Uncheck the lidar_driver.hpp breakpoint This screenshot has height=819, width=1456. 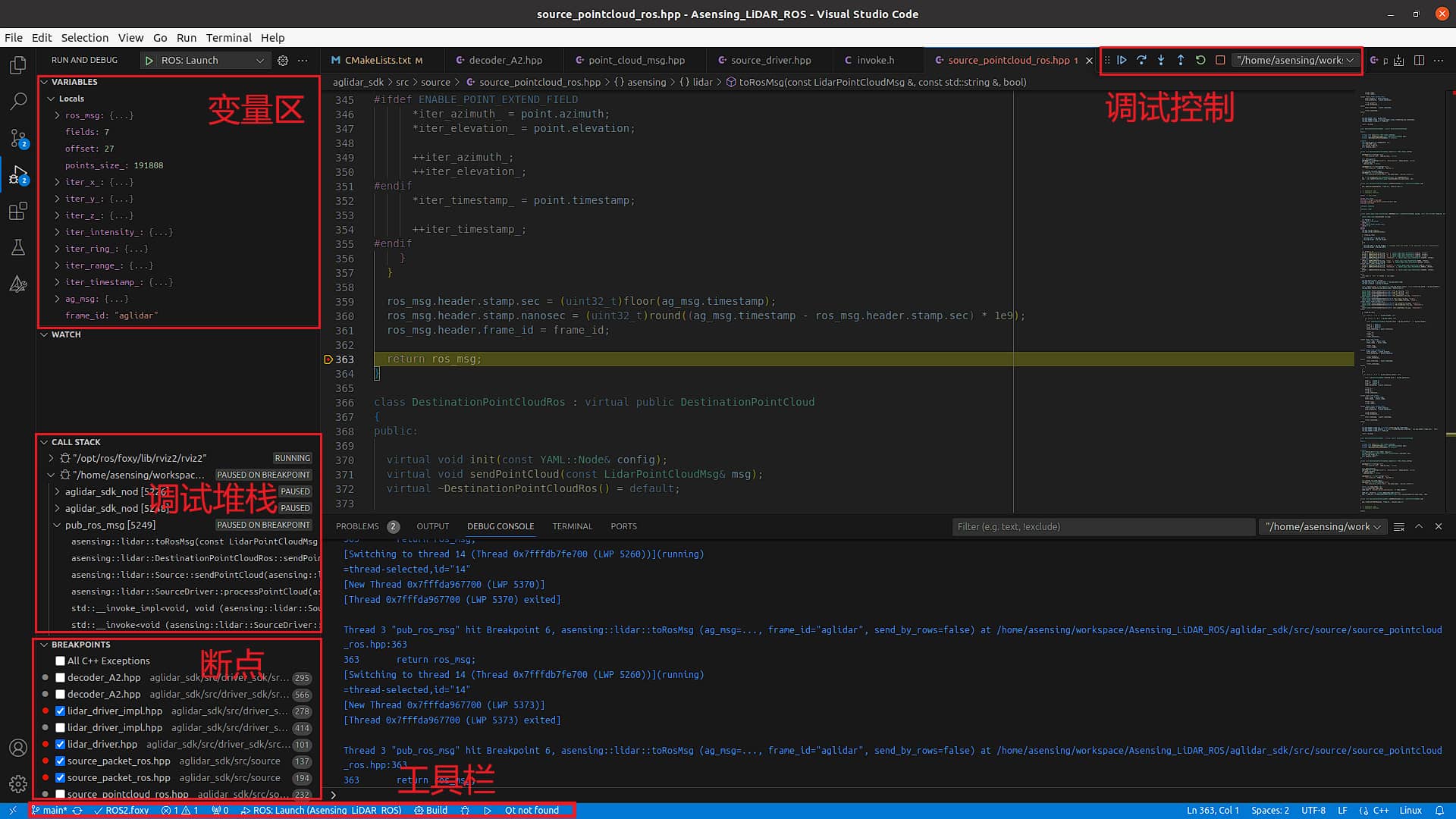point(60,745)
